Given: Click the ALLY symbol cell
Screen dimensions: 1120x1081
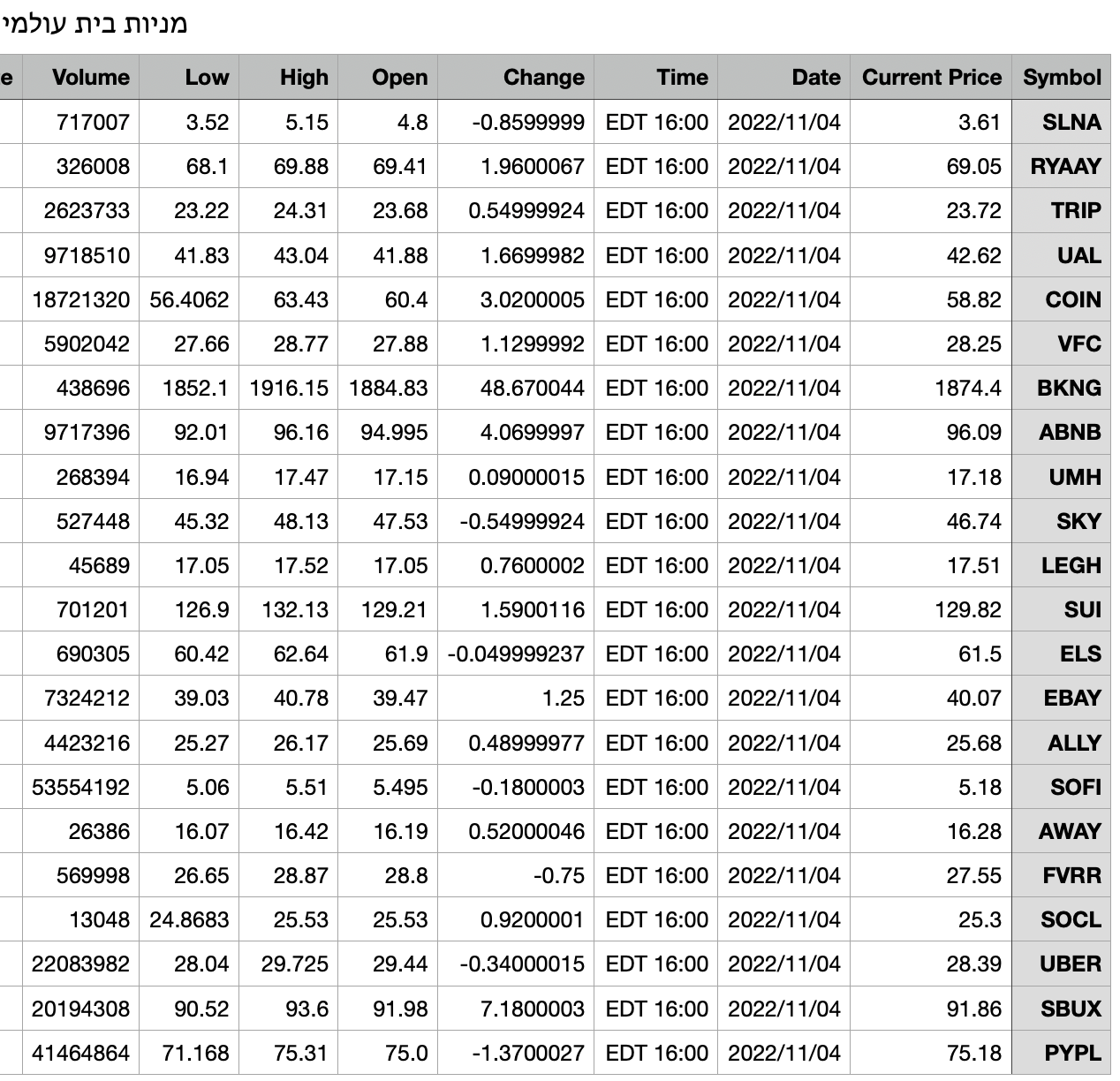Looking at the screenshot, I should pos(1061,743).
